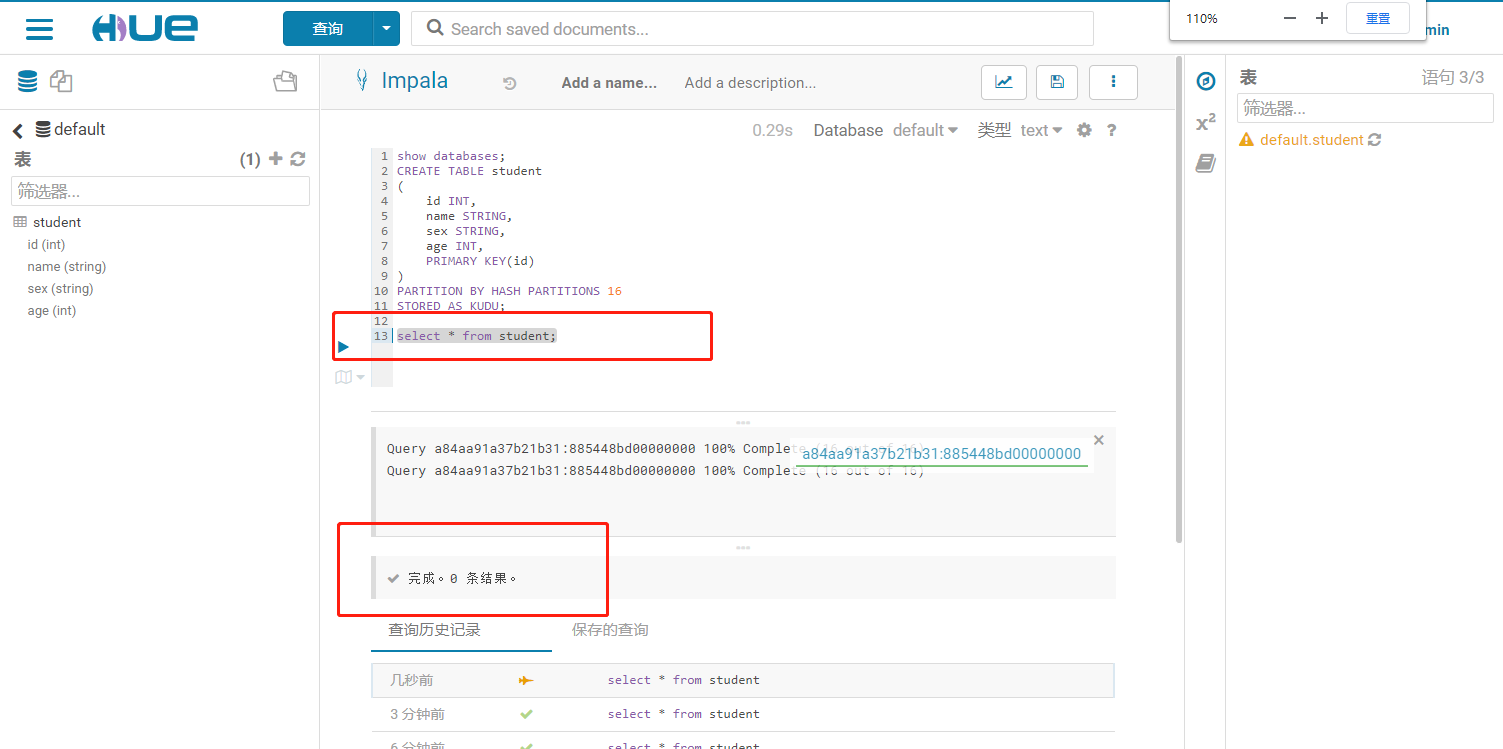1503x749 pixels.
Task: Click the student table grid icon
Action: tap(20, 222)
